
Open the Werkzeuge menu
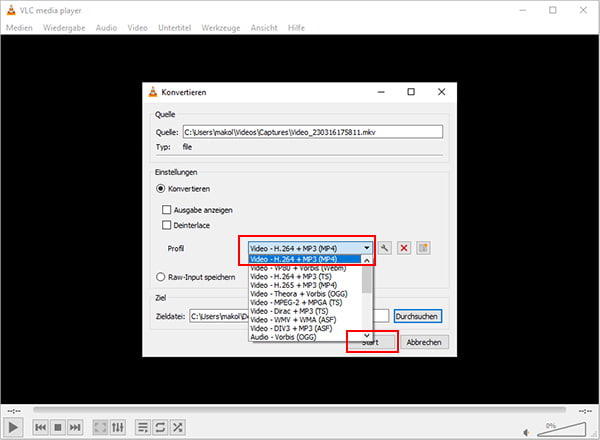coord(221,28)
